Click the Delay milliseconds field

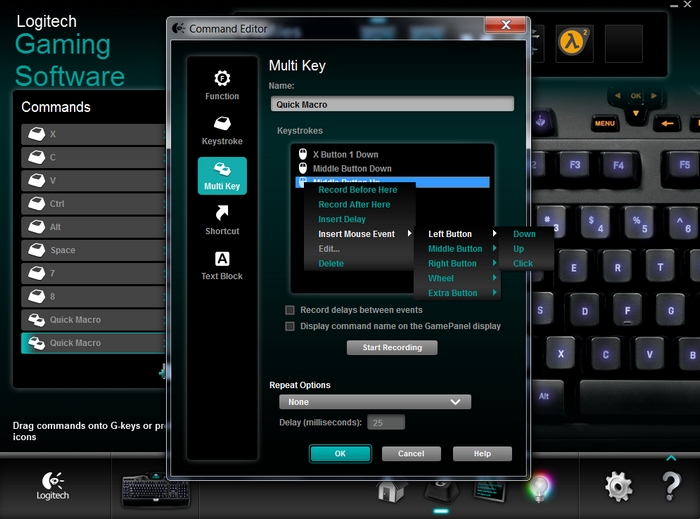pos(386,422)
